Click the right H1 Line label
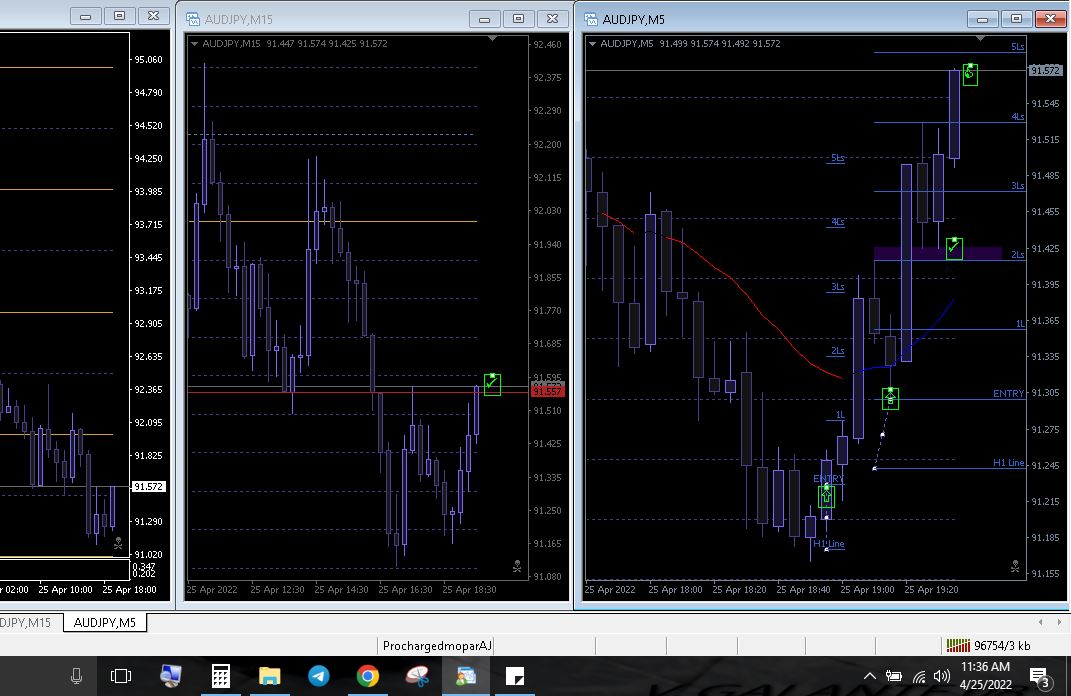 pyautogui.click(x=1009, y=462)
